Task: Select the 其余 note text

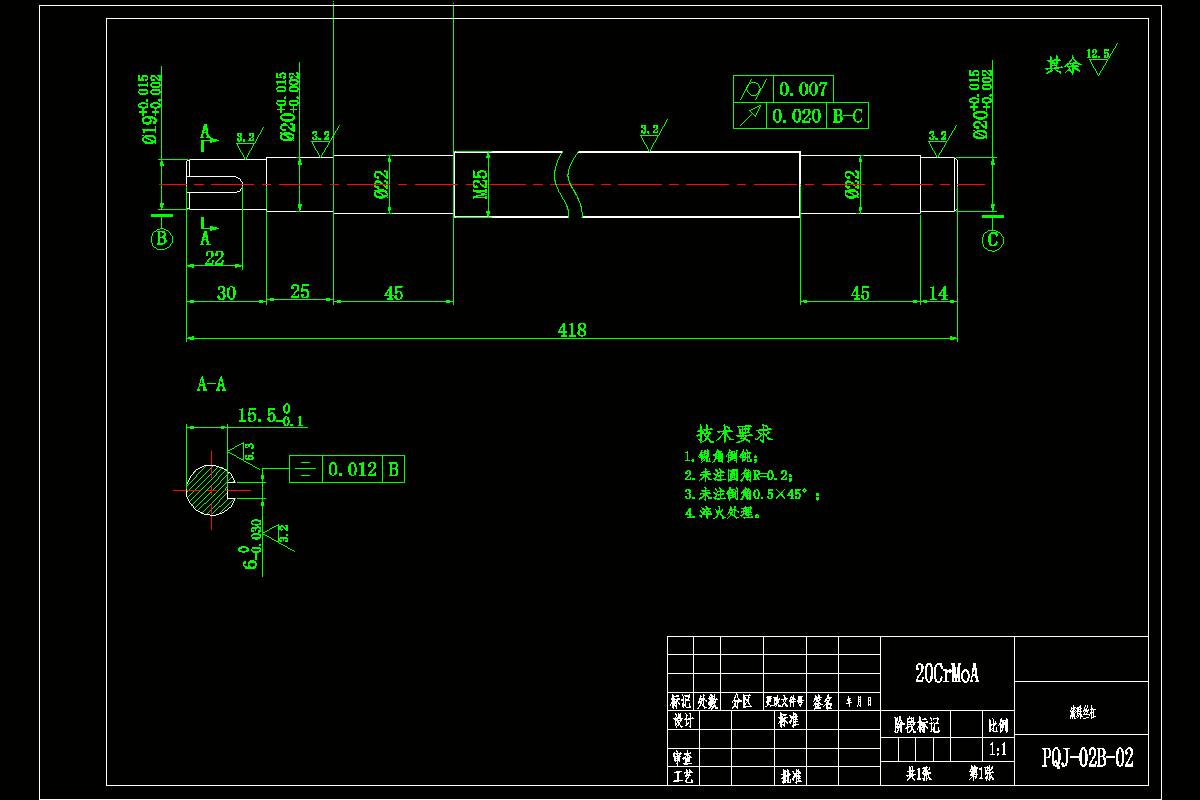Action: [1063, 65]
